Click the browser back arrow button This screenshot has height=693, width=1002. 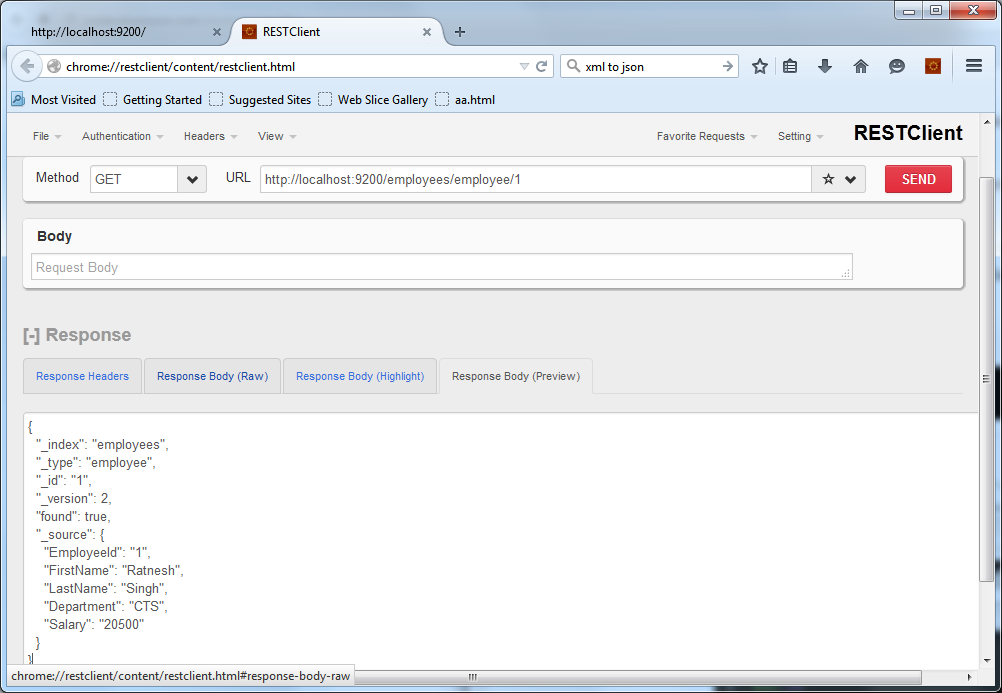tap(27, 66)
